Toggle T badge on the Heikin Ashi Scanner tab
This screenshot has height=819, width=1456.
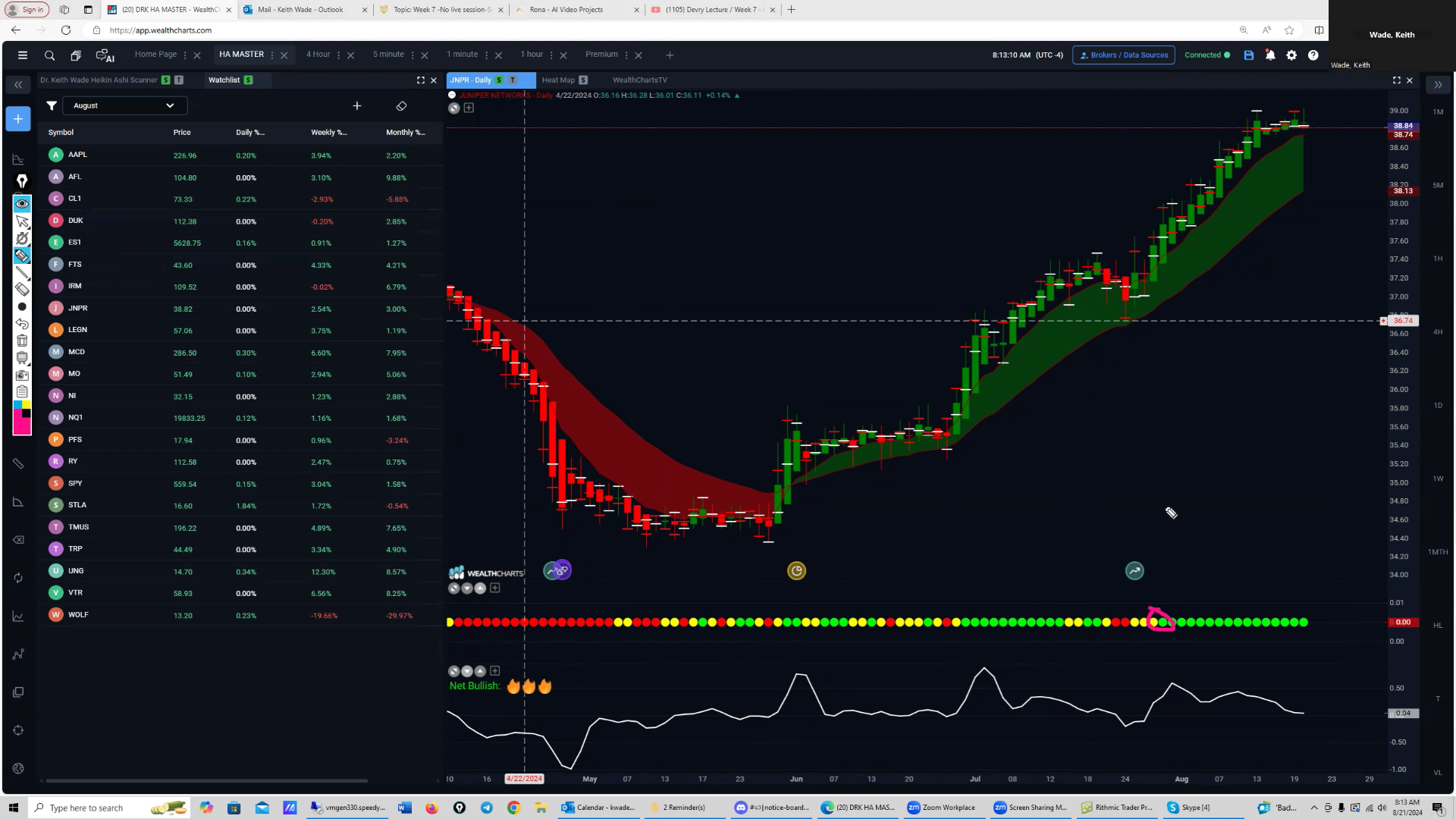click(179, 80)
